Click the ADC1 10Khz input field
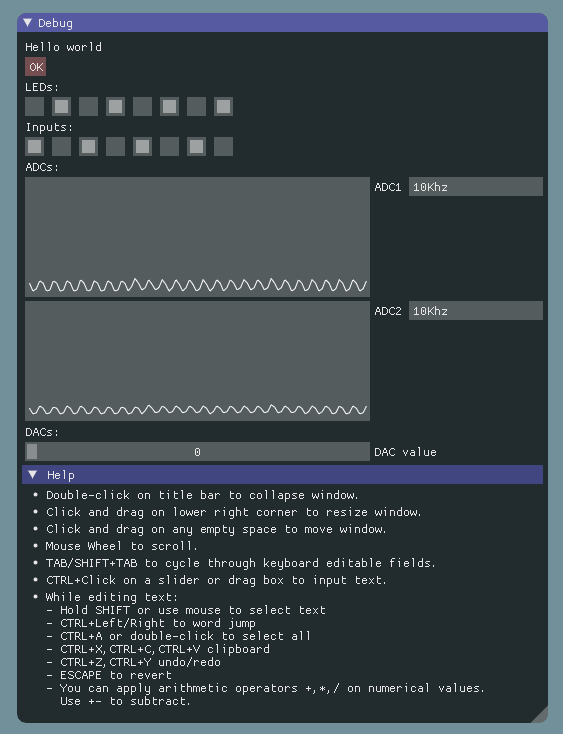Viewport: 563px width, 734px height. tap(476, 187)
